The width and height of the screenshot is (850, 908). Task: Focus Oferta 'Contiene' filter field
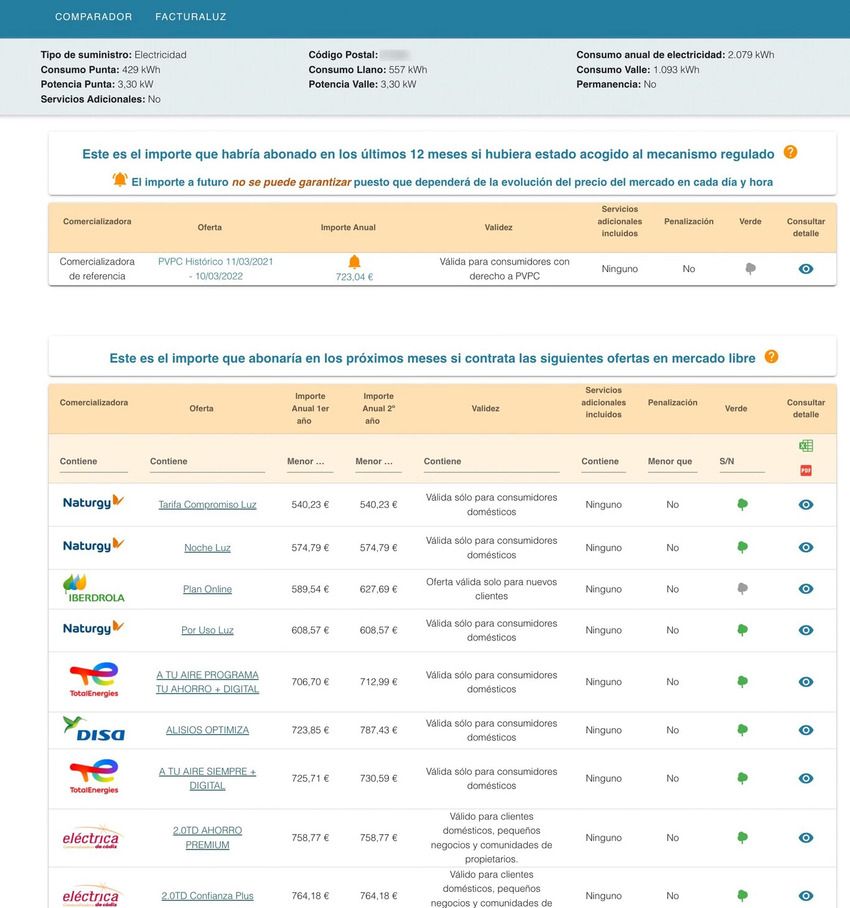click(207, 462)
